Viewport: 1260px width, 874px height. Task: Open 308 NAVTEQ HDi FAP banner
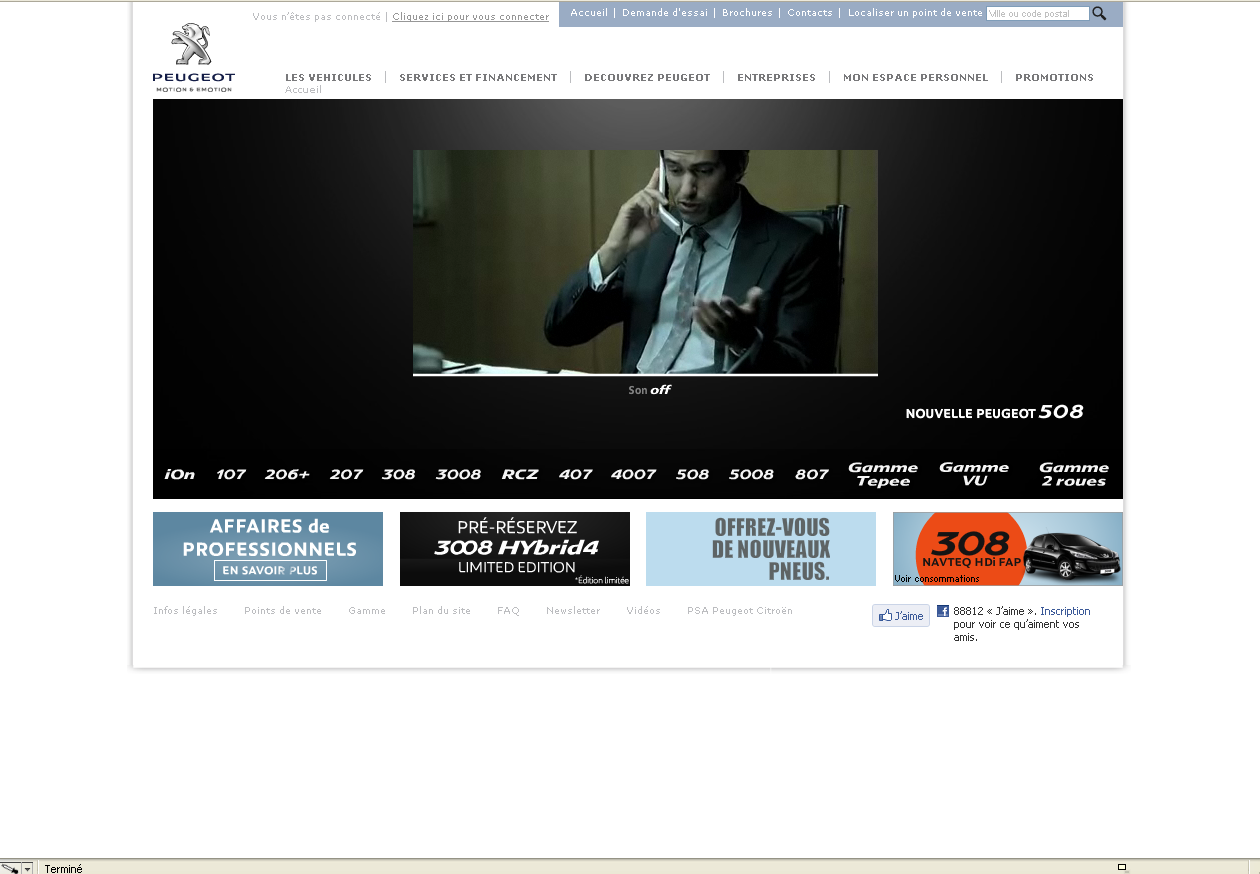click(1008, 549)
